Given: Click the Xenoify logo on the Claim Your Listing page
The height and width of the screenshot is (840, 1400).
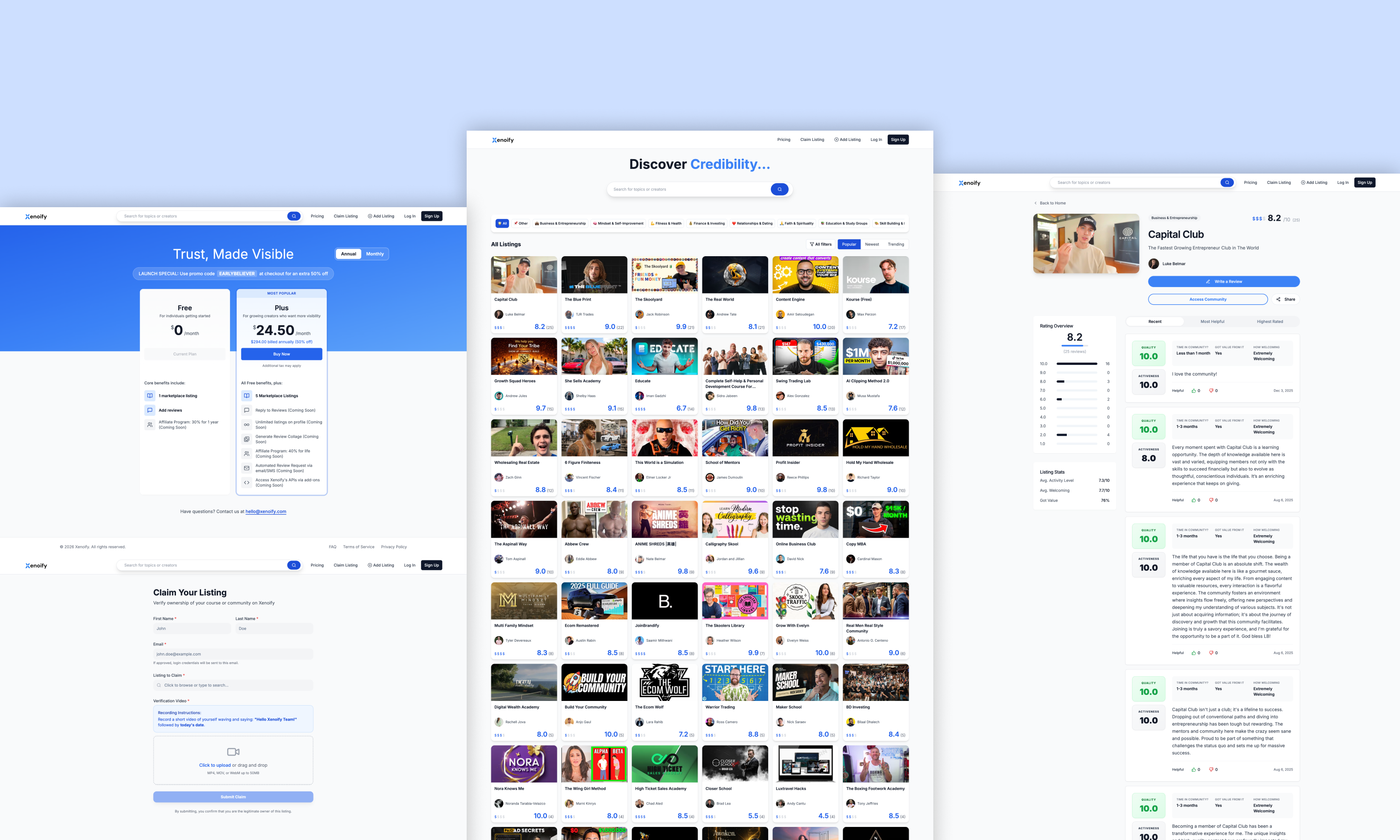Looking at the screenshot, I should [x=36, y=566].
